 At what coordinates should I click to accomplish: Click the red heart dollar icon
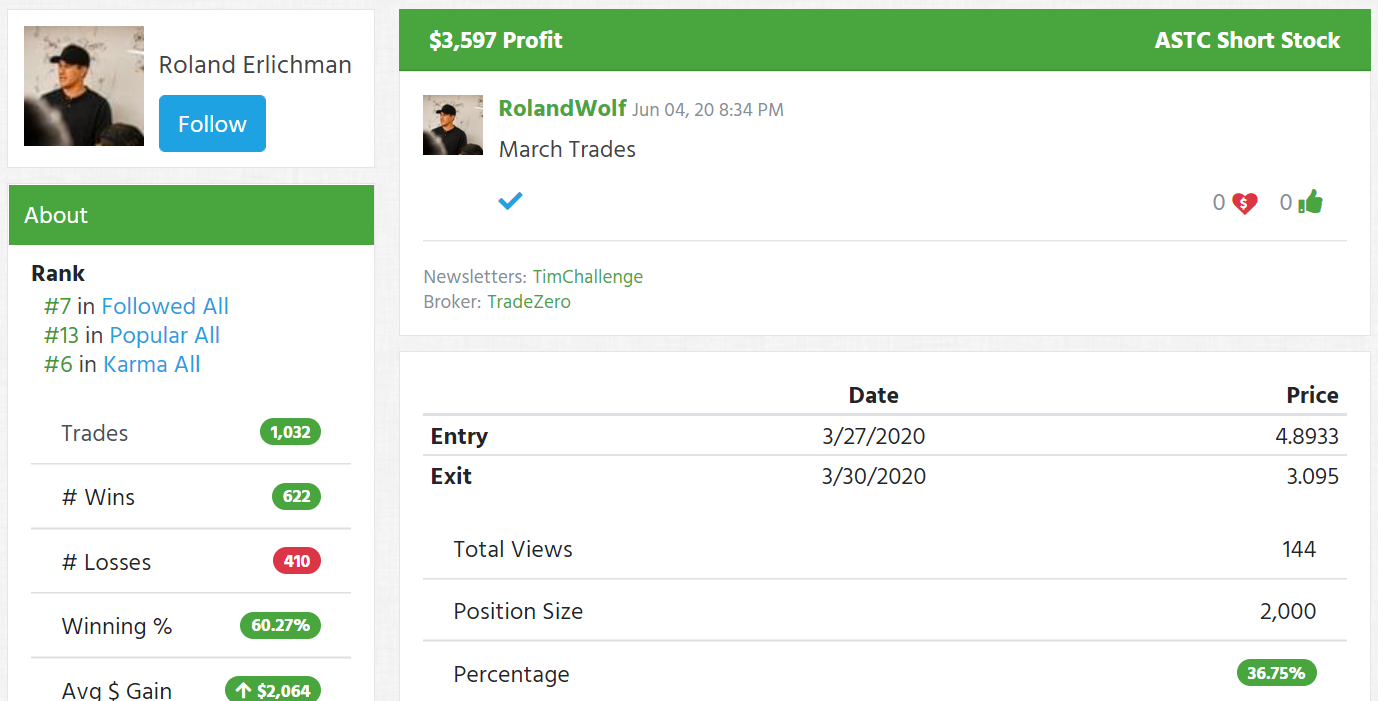(x=1244, y=203)
